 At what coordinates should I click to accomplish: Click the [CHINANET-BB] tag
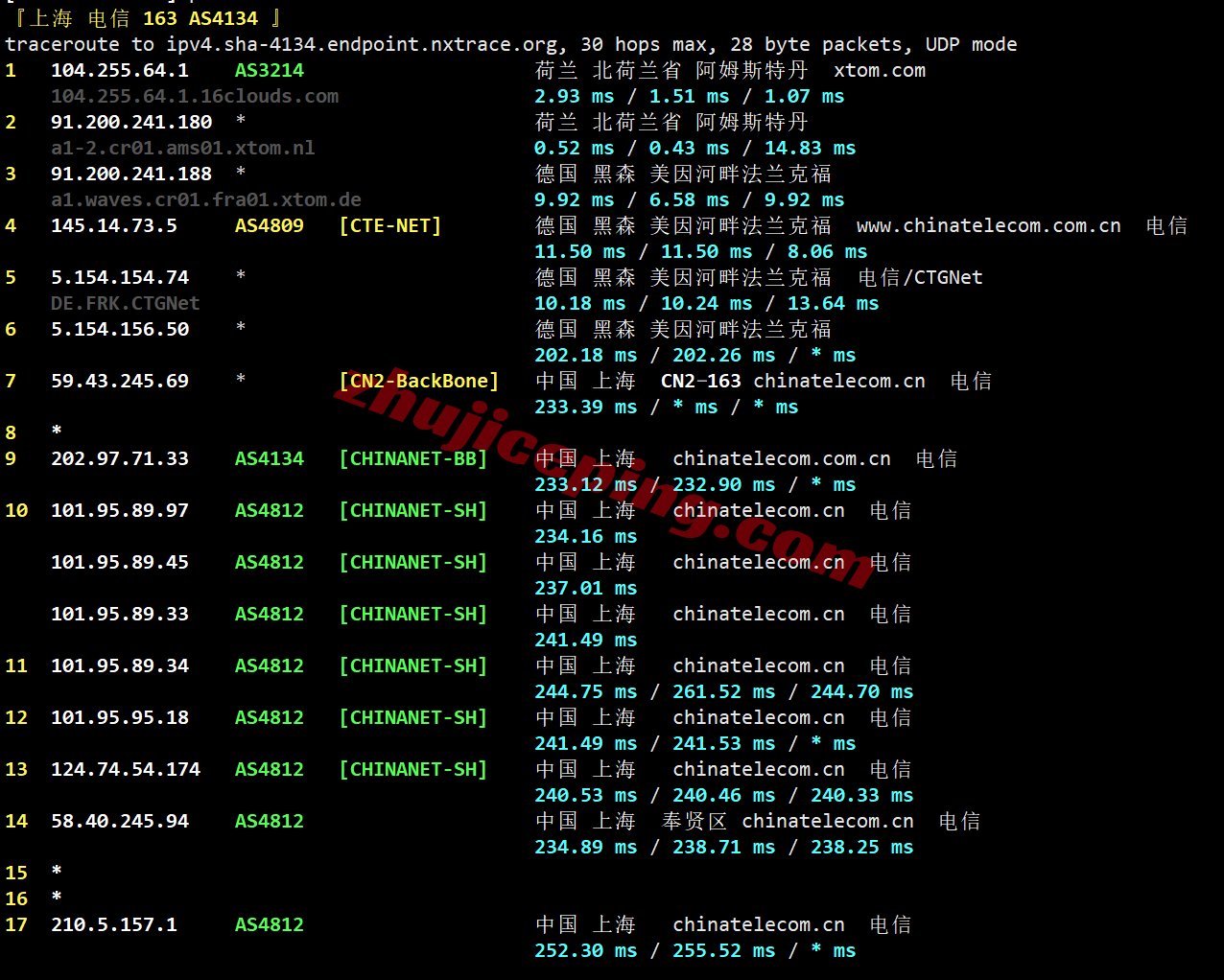[x=413, y=459]
